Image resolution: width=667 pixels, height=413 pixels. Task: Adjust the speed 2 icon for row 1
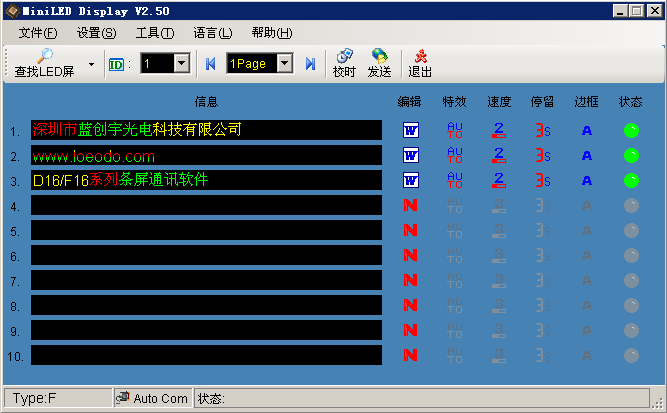tap(499, 130)
